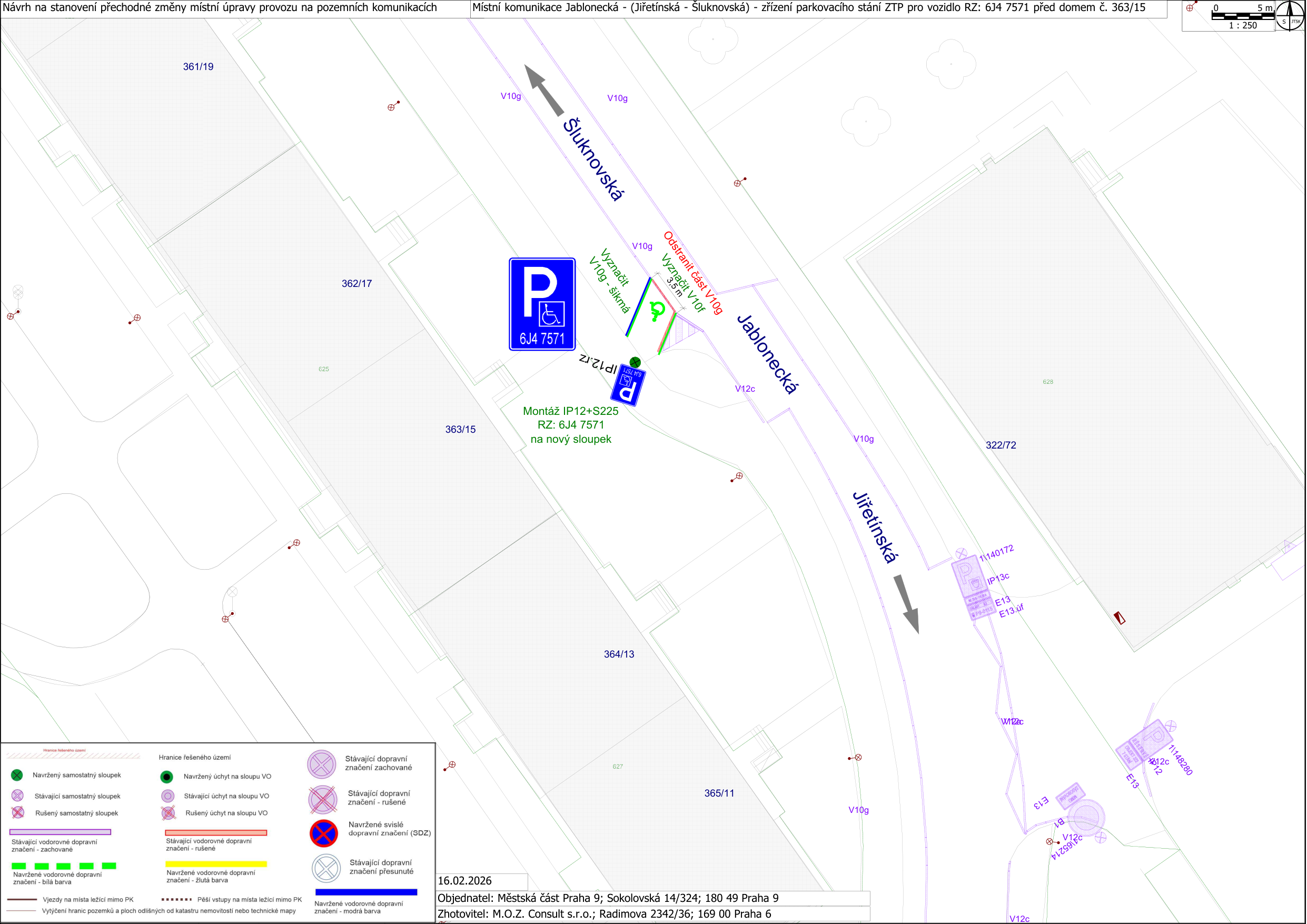Click the new green post marker beside IP12.rz
Viewport: 1307px width, 924px height.
click(635, 362)
